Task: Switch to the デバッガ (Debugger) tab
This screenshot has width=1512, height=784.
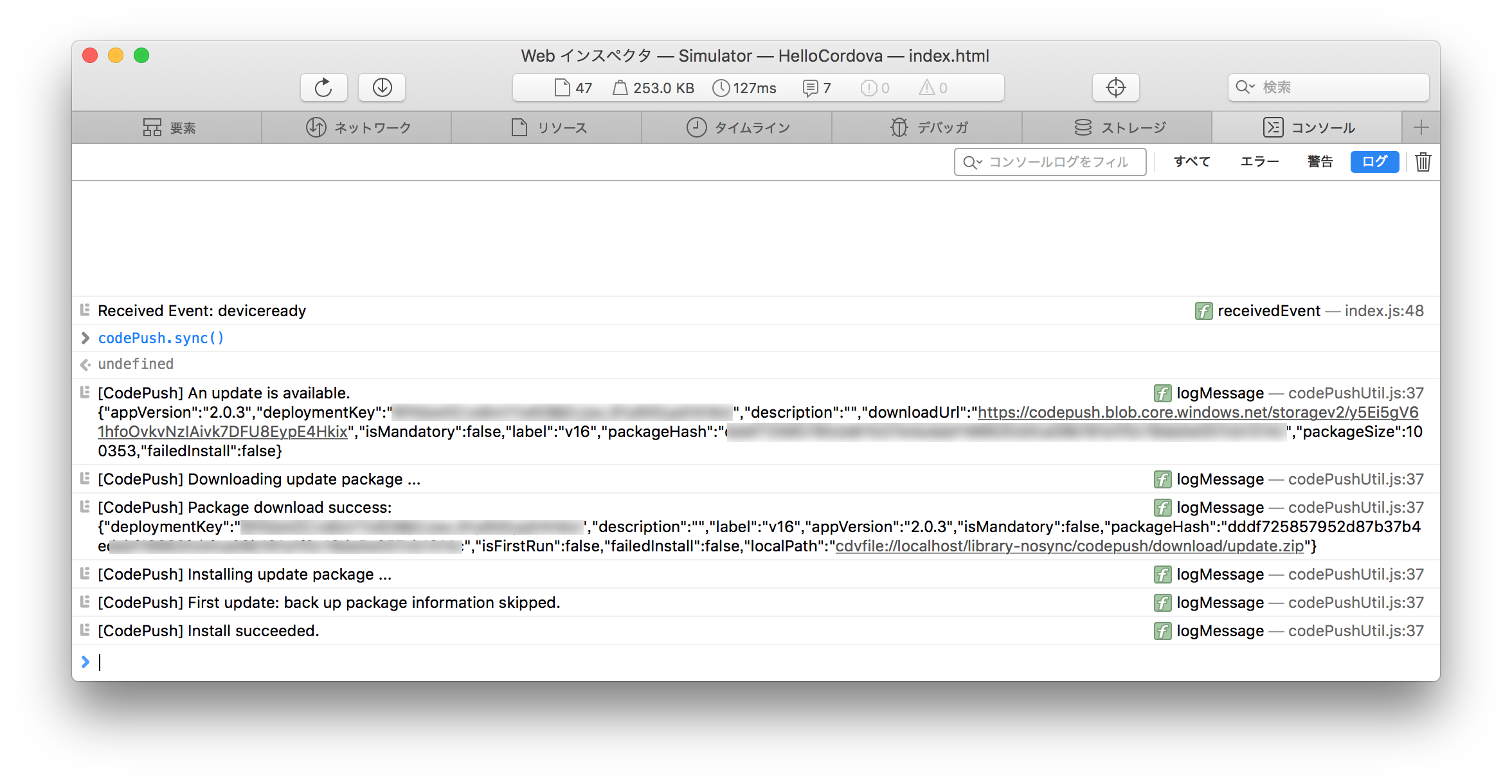Action: [x=928, y=127]
